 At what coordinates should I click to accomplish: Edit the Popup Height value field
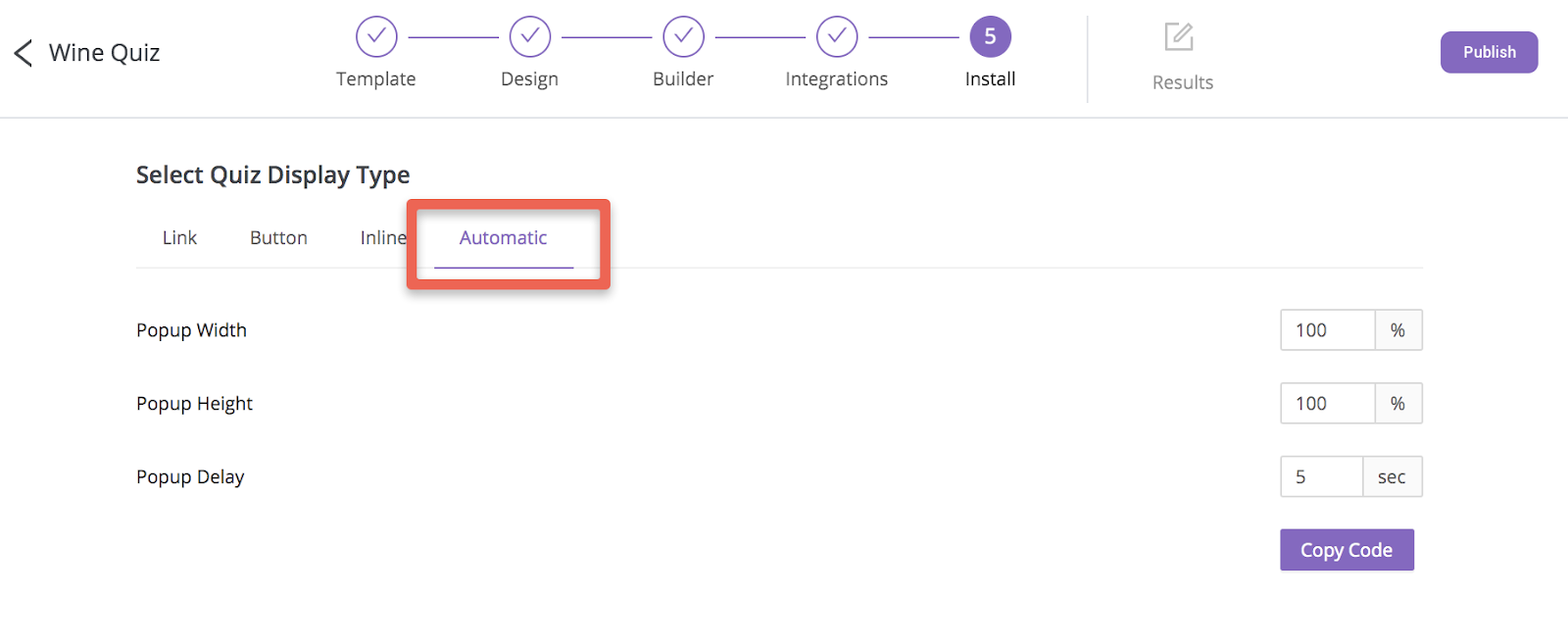[1328, 404]
